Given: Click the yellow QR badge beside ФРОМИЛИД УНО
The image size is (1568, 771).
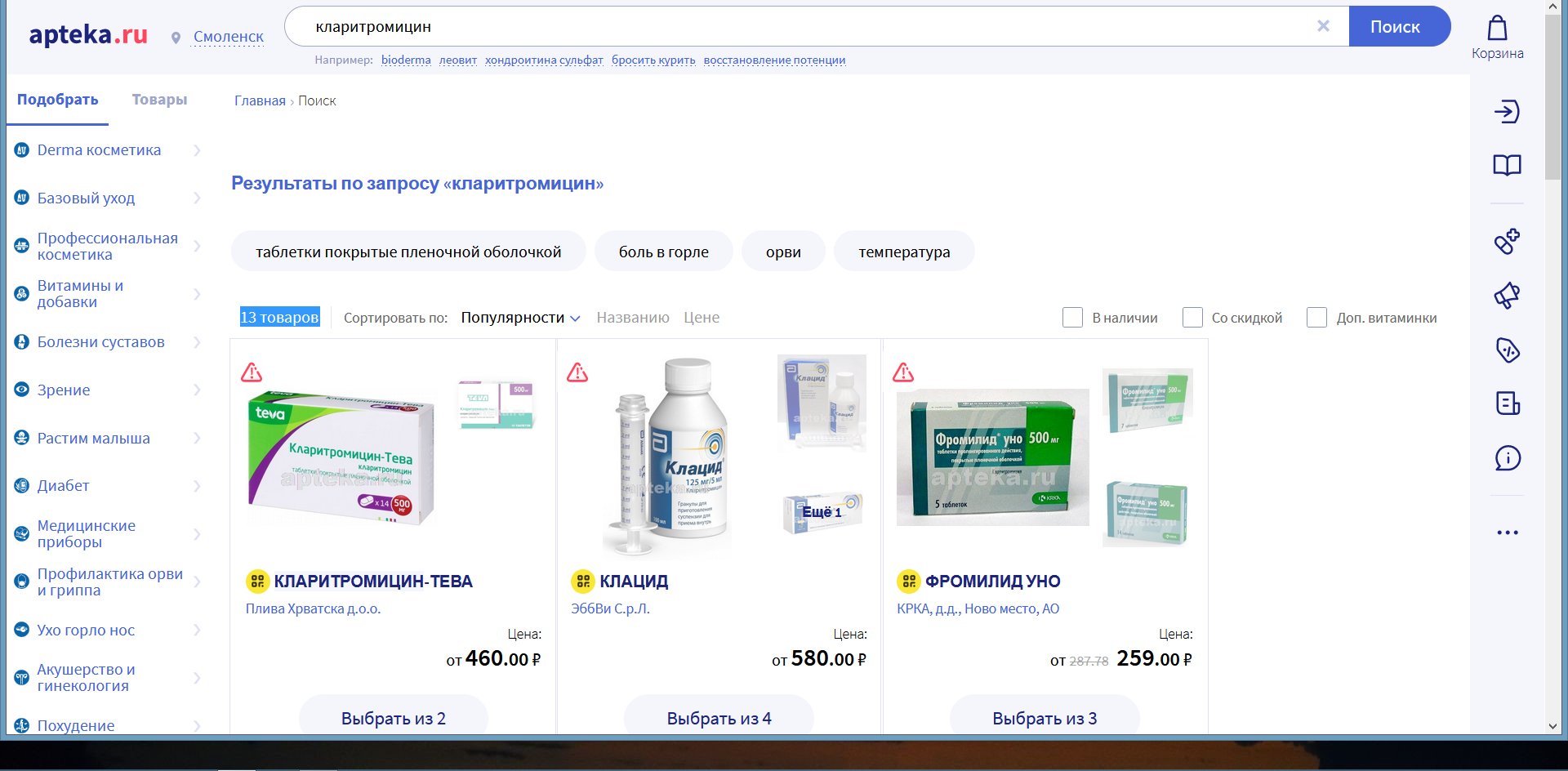Looking at the screenshot, I should click(x=908, y=582).
